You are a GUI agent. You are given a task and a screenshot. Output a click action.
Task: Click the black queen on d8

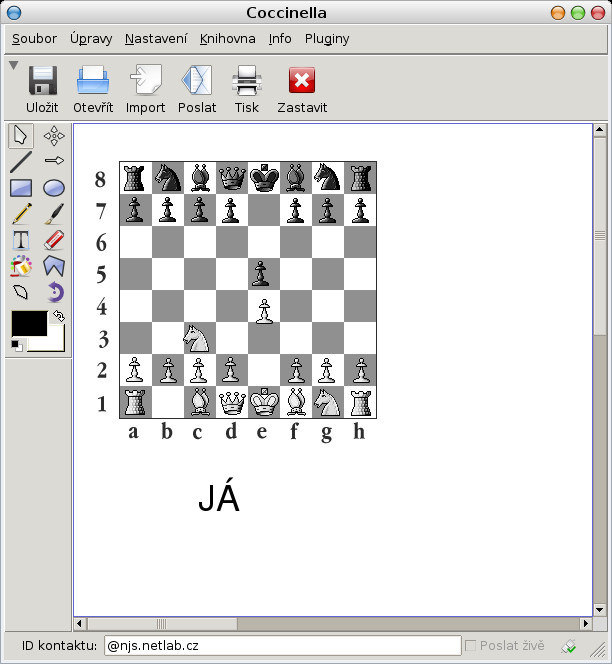[232, 178]
